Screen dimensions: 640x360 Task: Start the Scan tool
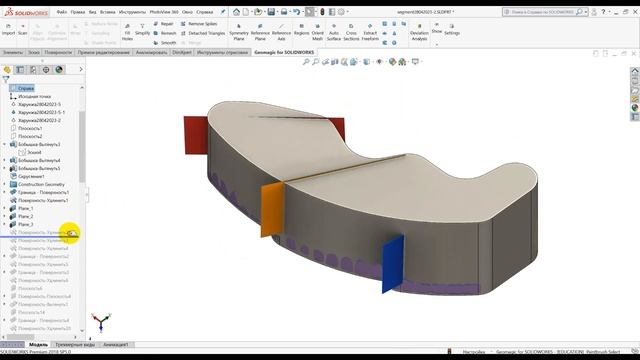click(x=23, y=29)
